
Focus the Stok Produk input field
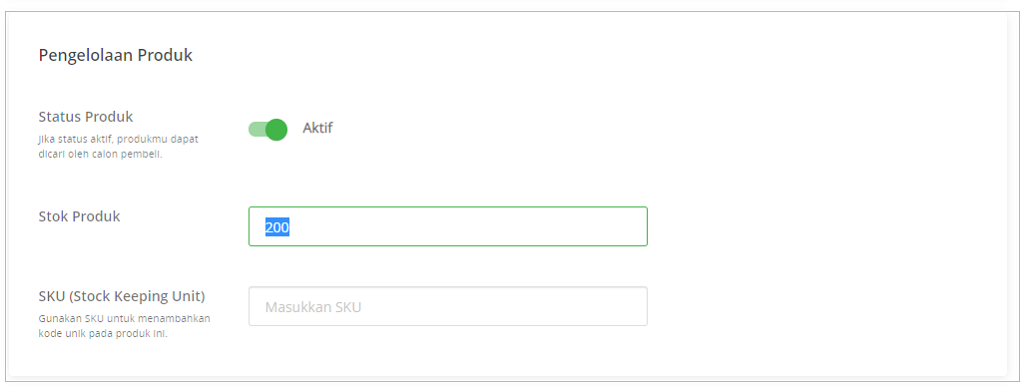coord(448,226)
